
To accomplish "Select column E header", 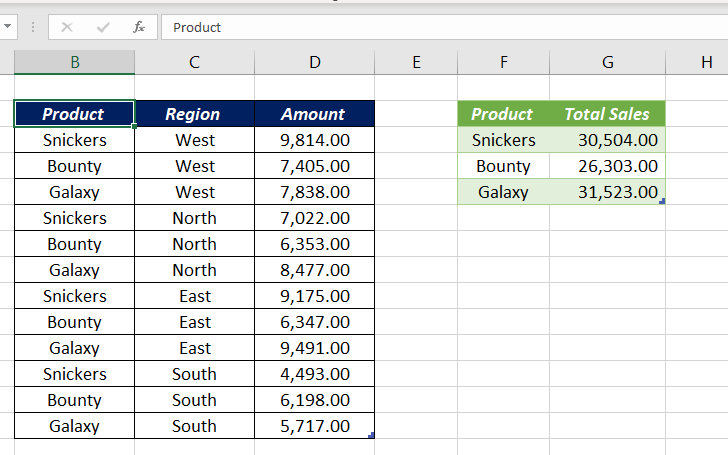I will [416, 62].
